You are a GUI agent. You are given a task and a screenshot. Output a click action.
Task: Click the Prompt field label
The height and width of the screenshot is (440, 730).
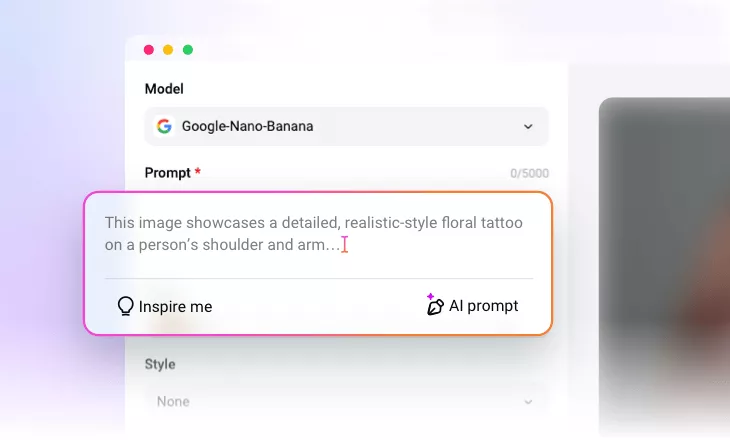click(168, 173)
